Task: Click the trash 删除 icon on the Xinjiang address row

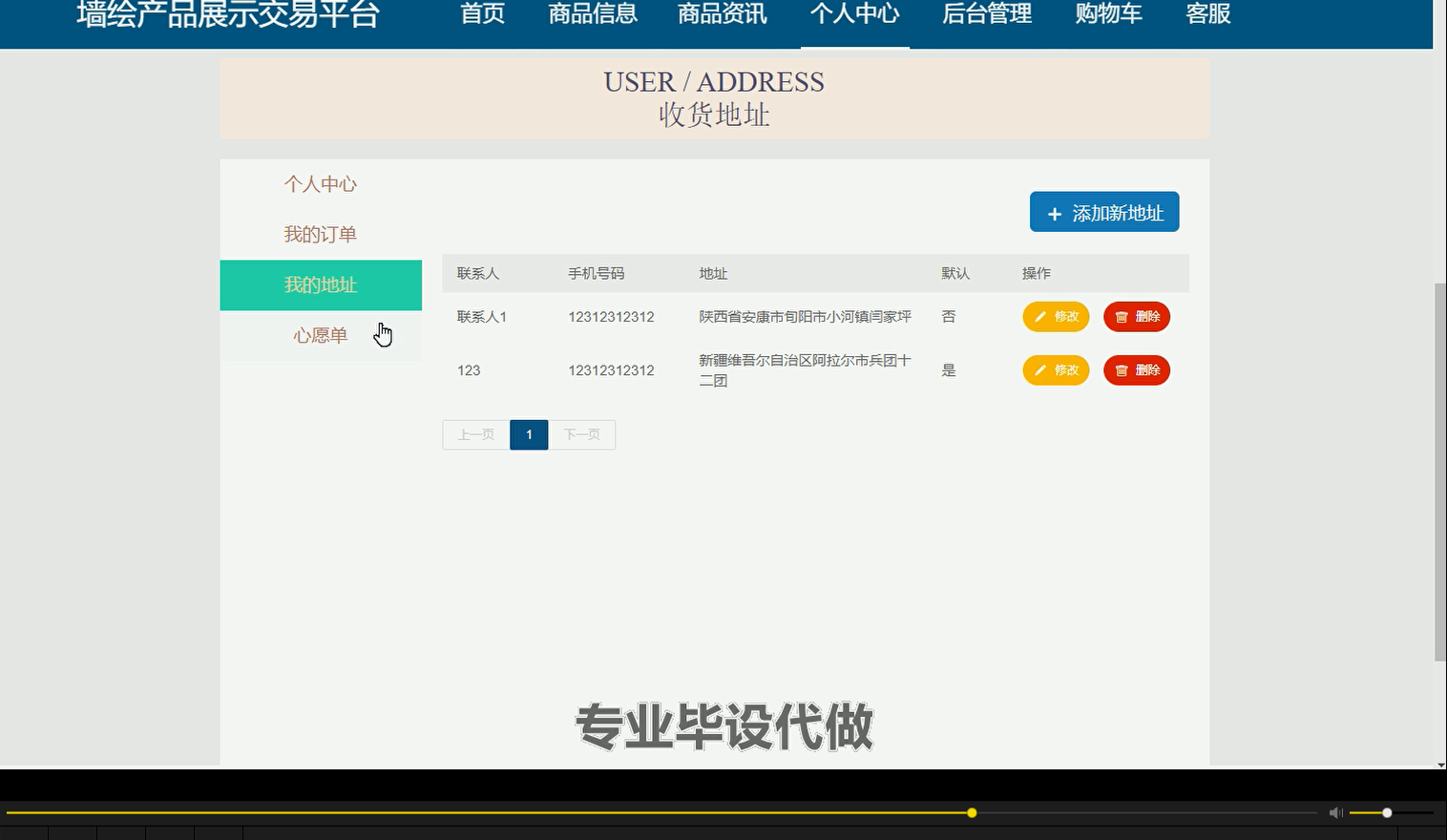Action: click(x=1122, y=369)
